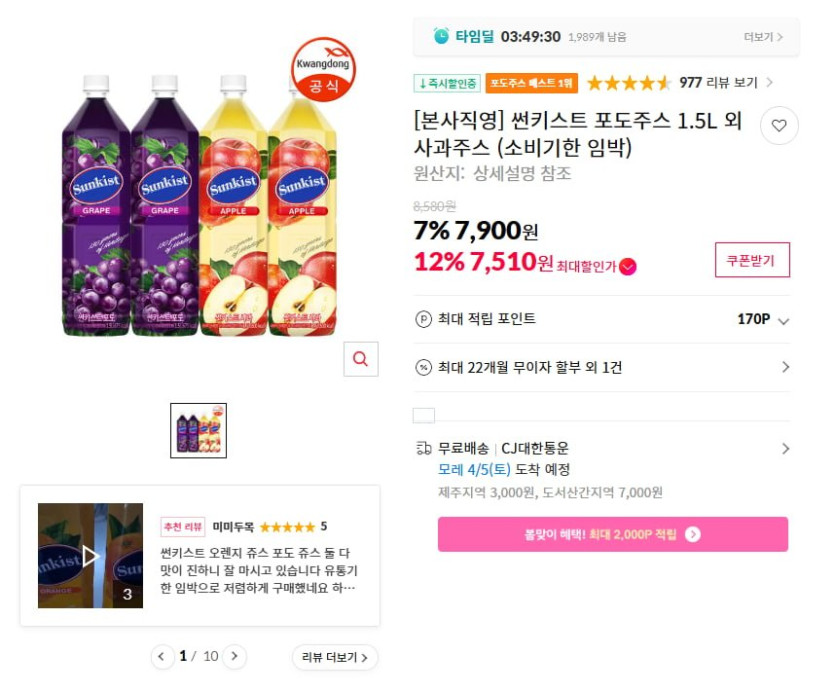835x691 pixels.
Task: Click the heart wishlist icon
Action: (779, 127)
